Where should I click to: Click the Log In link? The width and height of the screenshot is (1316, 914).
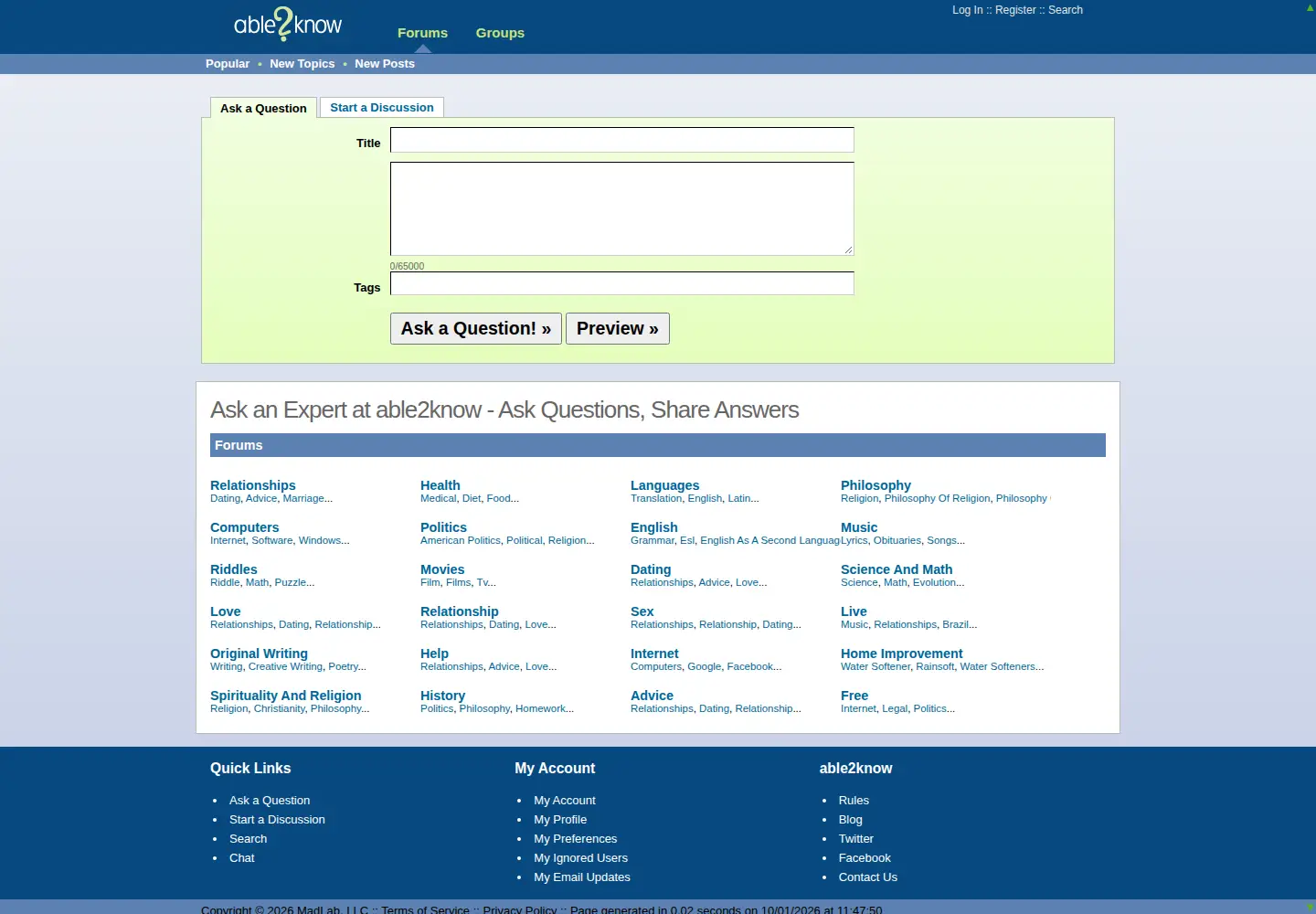point(968,10)
